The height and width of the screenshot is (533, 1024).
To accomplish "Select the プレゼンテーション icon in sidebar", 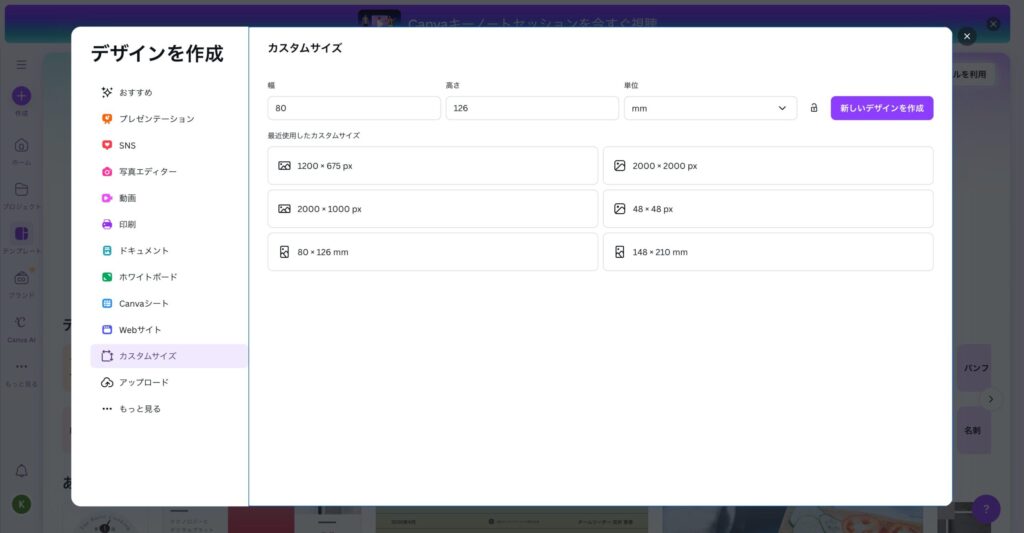I will coord(107,119).
